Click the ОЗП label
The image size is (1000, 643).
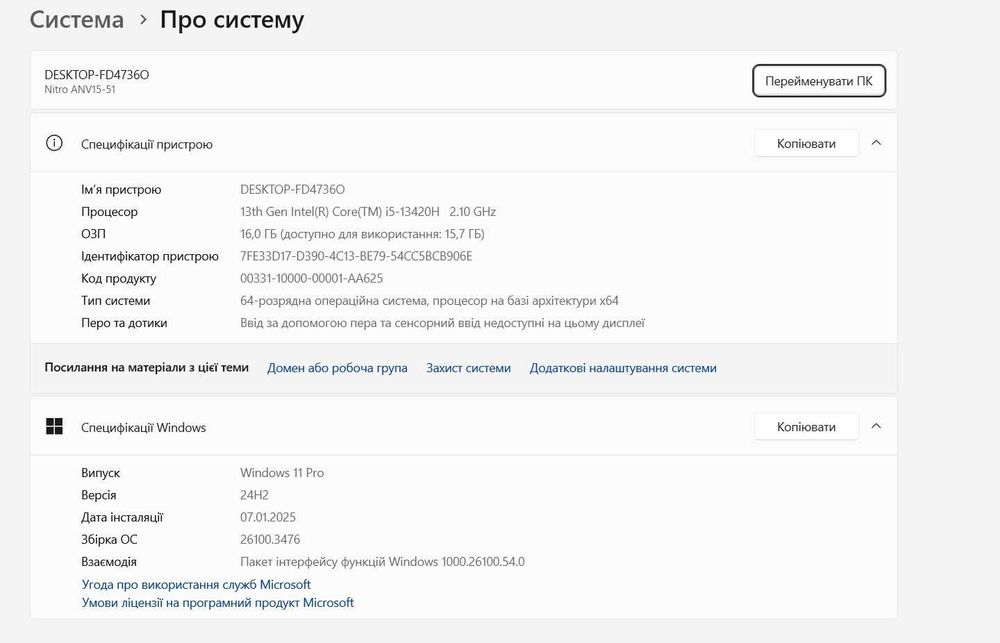pyautogui.click(x=93, y=234)
